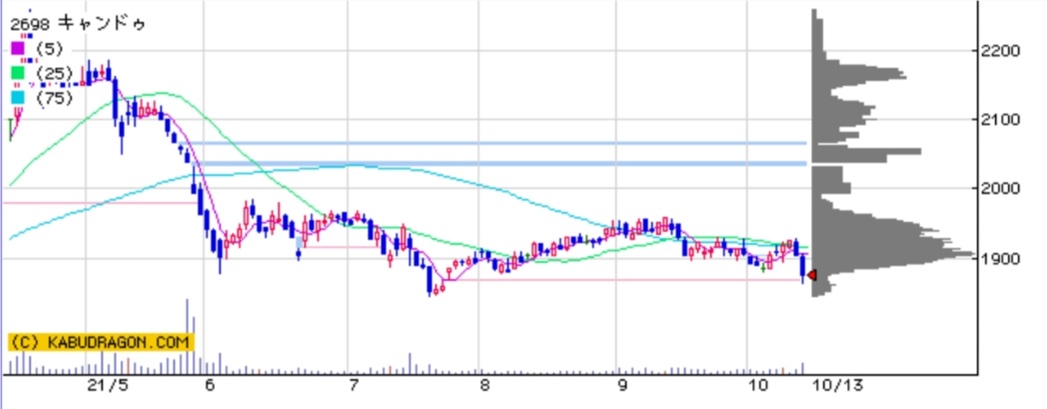Click the 7 month axis label
This screenshot has width=1047, height=409.
(x=353, y=386)
